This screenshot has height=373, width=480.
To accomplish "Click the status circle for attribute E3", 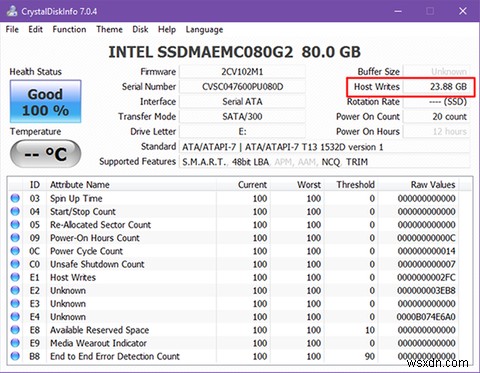I will 15,304.
